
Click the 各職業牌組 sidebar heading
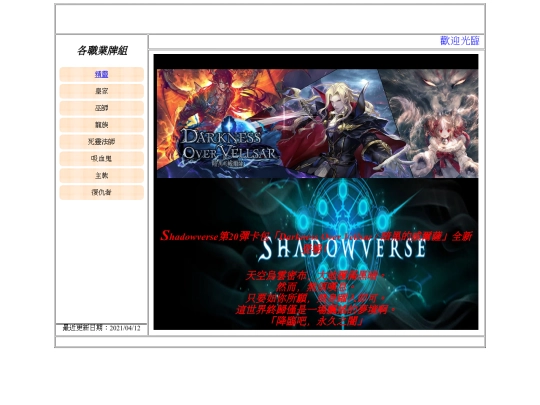(102, 51)
